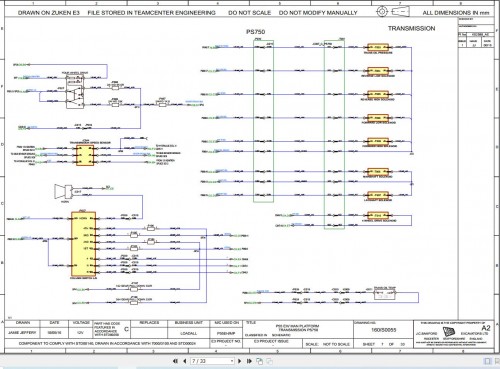Click the 'COMPONENT TO COMPLY WITH' note line
500x369 pixels.
[107, 343]
